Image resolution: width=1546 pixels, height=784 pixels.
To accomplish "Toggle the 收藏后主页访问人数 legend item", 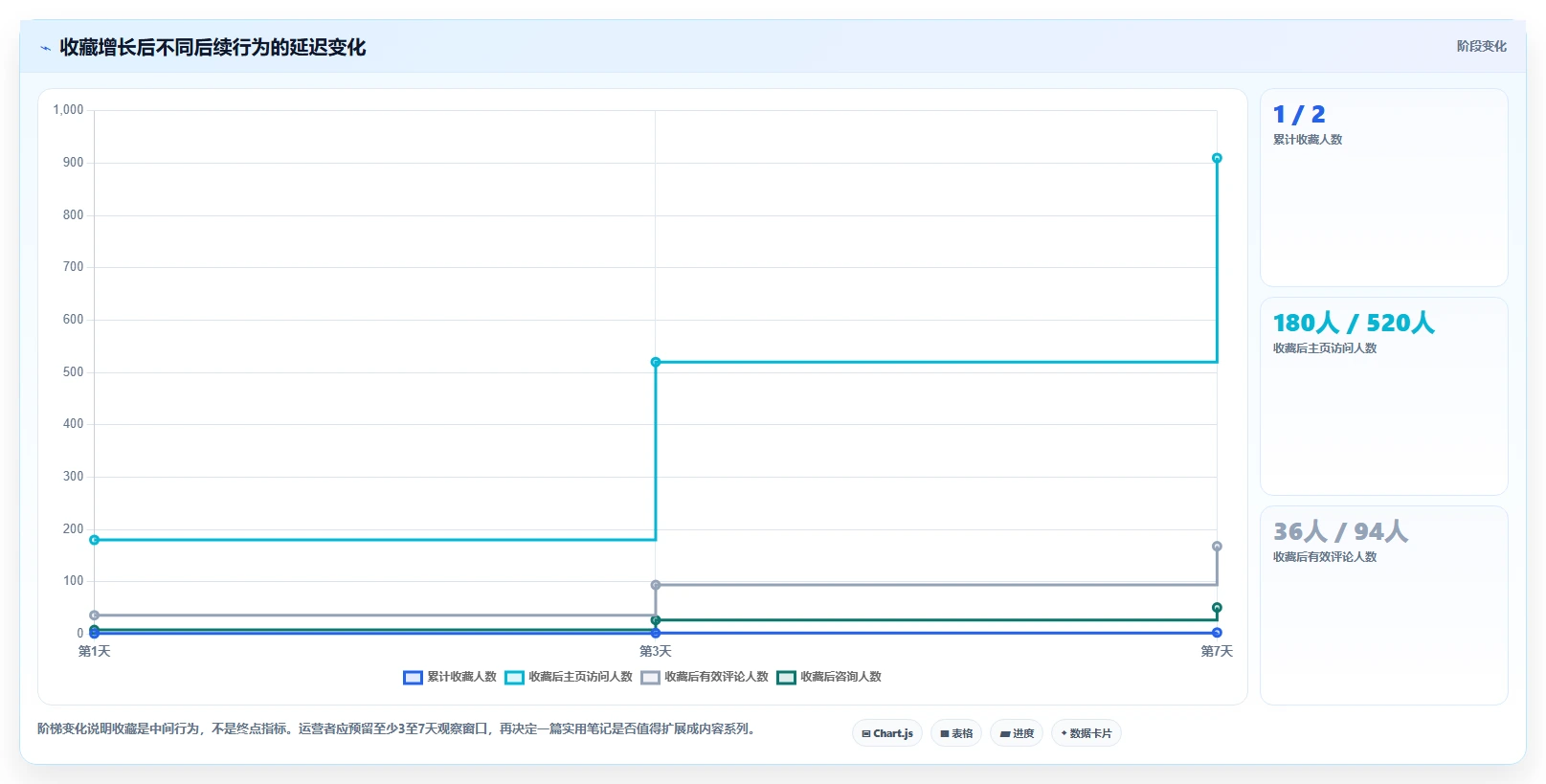I will (569, 677).
